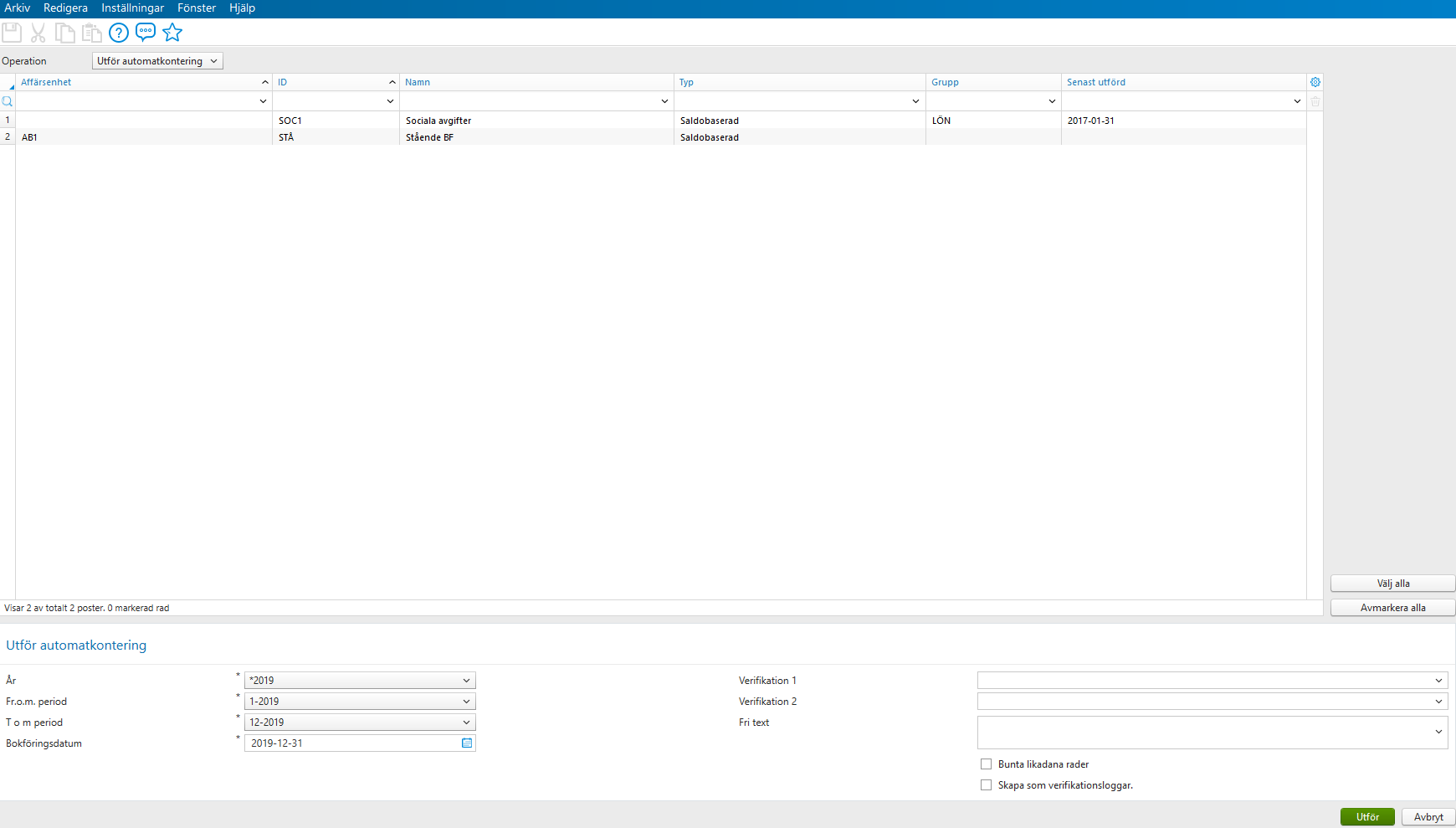The width and height of the screenshot is (1456, 828).
Task: Open comments via the speech bubble icon
Action: [145, 33]
